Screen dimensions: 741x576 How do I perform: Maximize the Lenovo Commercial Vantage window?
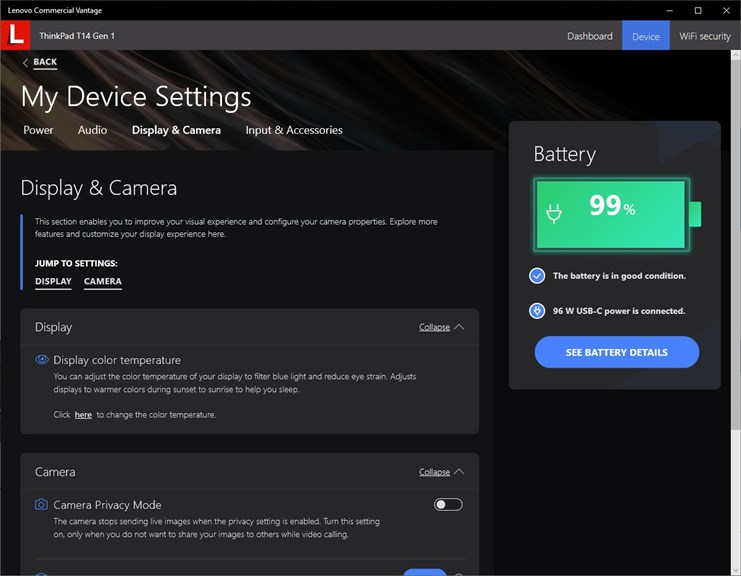(x=698, y=10)
